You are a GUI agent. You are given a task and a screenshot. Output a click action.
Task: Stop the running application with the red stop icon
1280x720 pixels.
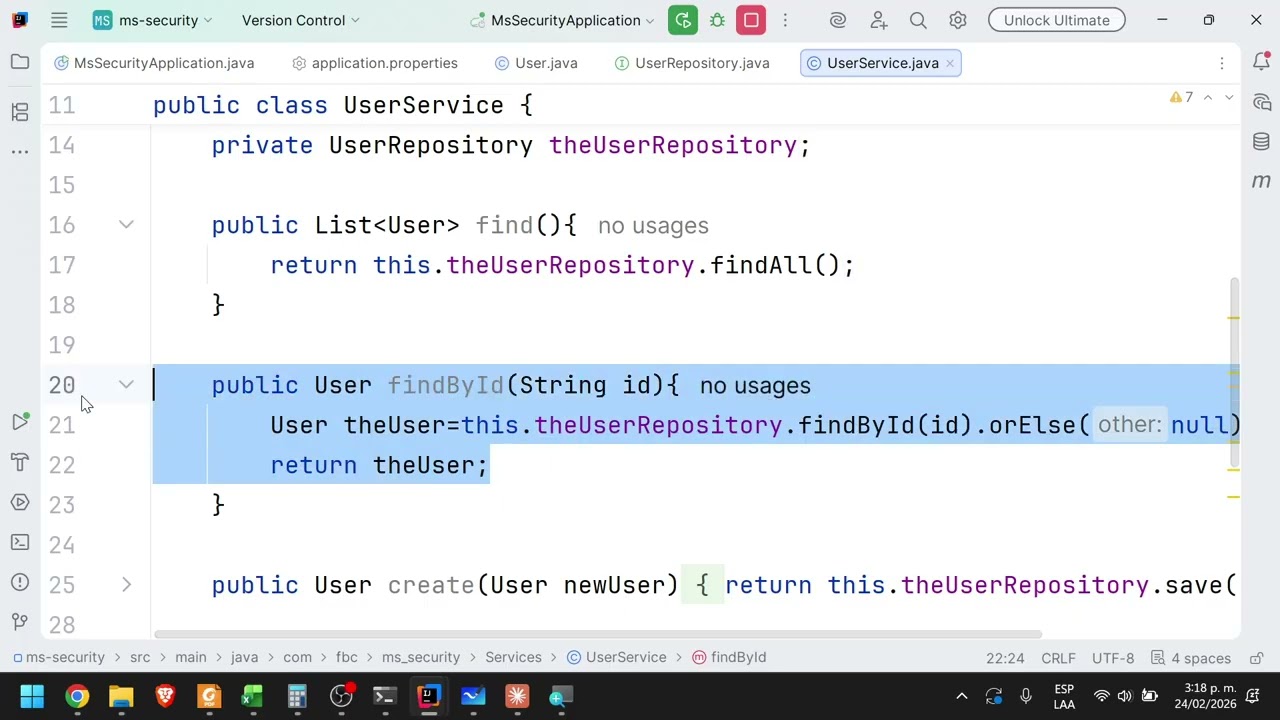pyautogui.click(x=751, y=20)
